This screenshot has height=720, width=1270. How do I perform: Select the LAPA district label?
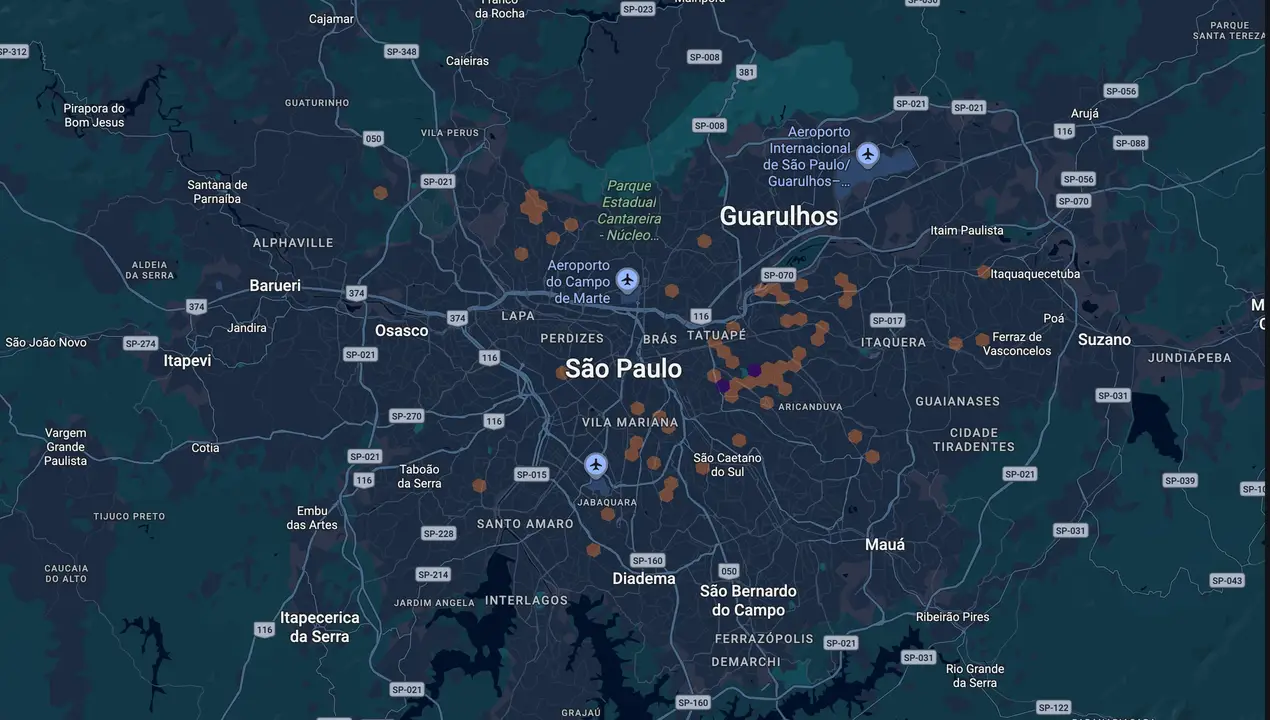[518, 316]
